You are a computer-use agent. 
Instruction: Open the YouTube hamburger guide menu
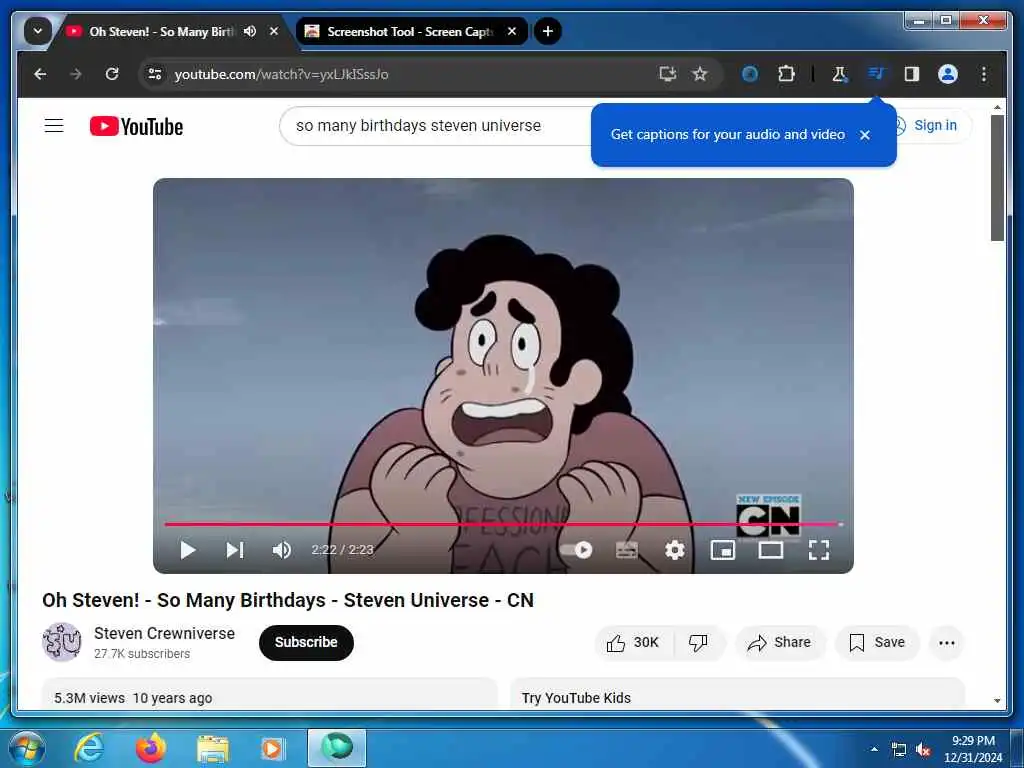pos(54,125)
